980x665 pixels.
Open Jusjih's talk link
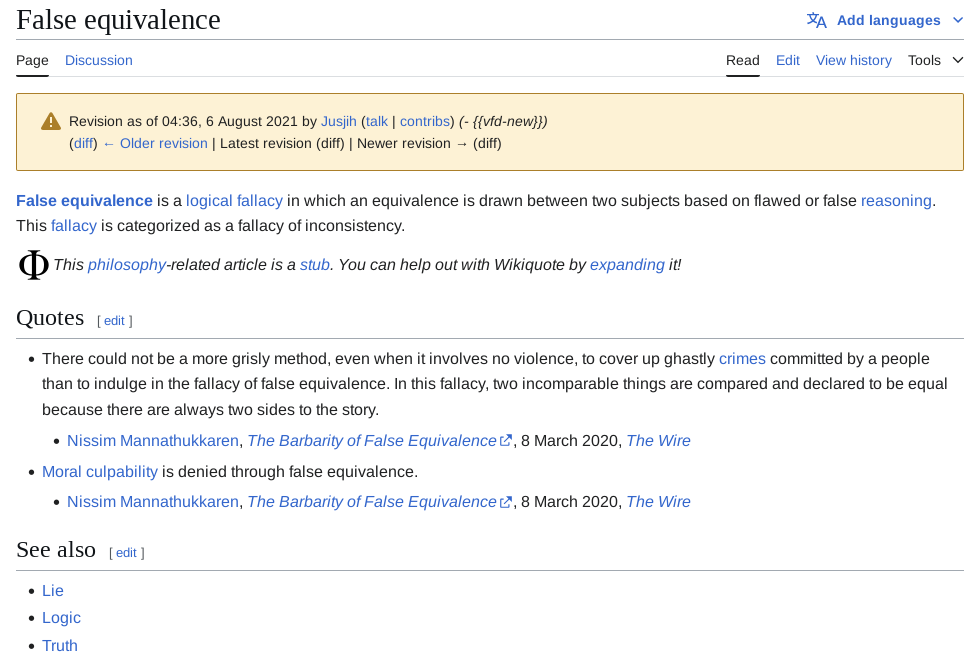click(377, 121)
